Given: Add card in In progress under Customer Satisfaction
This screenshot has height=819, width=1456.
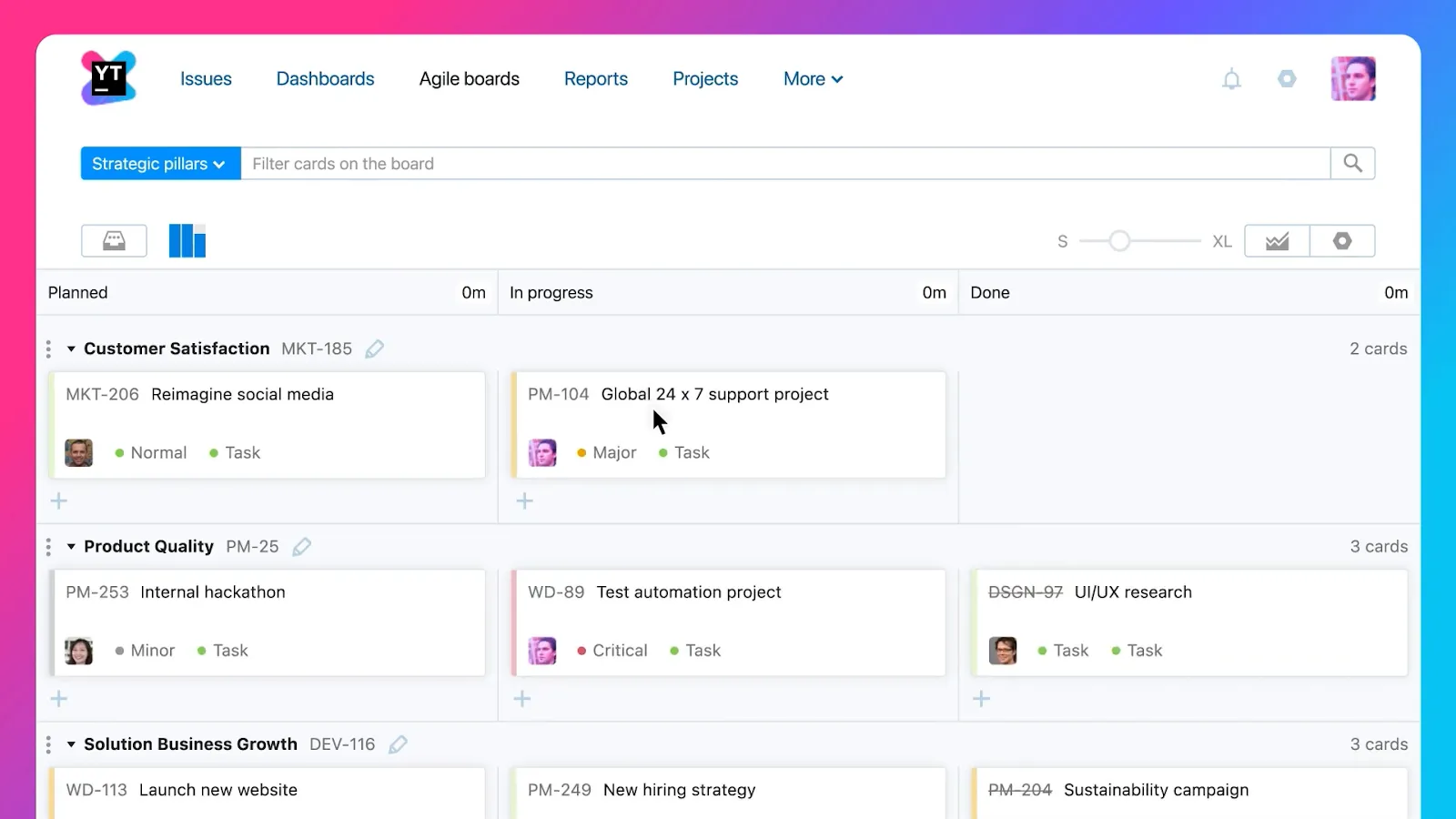Looking at the screenshot, I should (x=525, y=501).
